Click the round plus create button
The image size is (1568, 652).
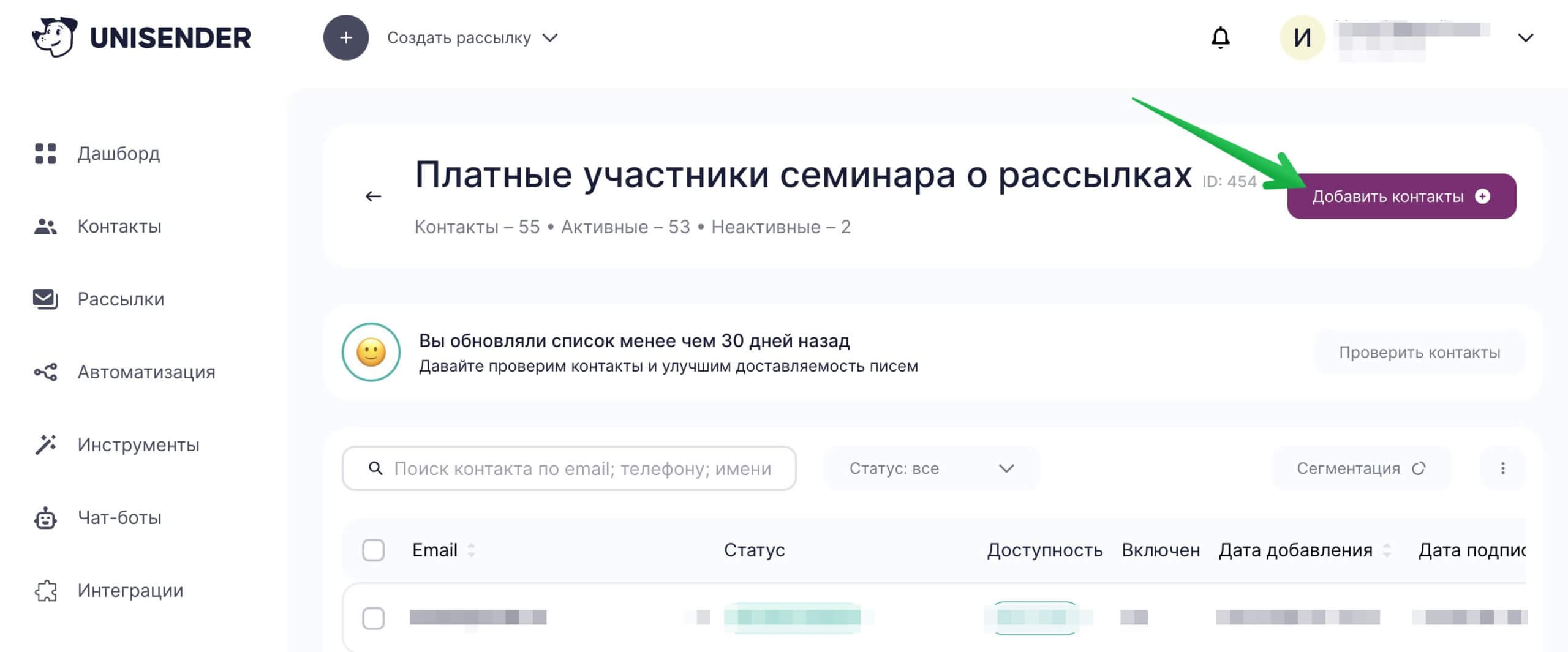tap(346, 37)
